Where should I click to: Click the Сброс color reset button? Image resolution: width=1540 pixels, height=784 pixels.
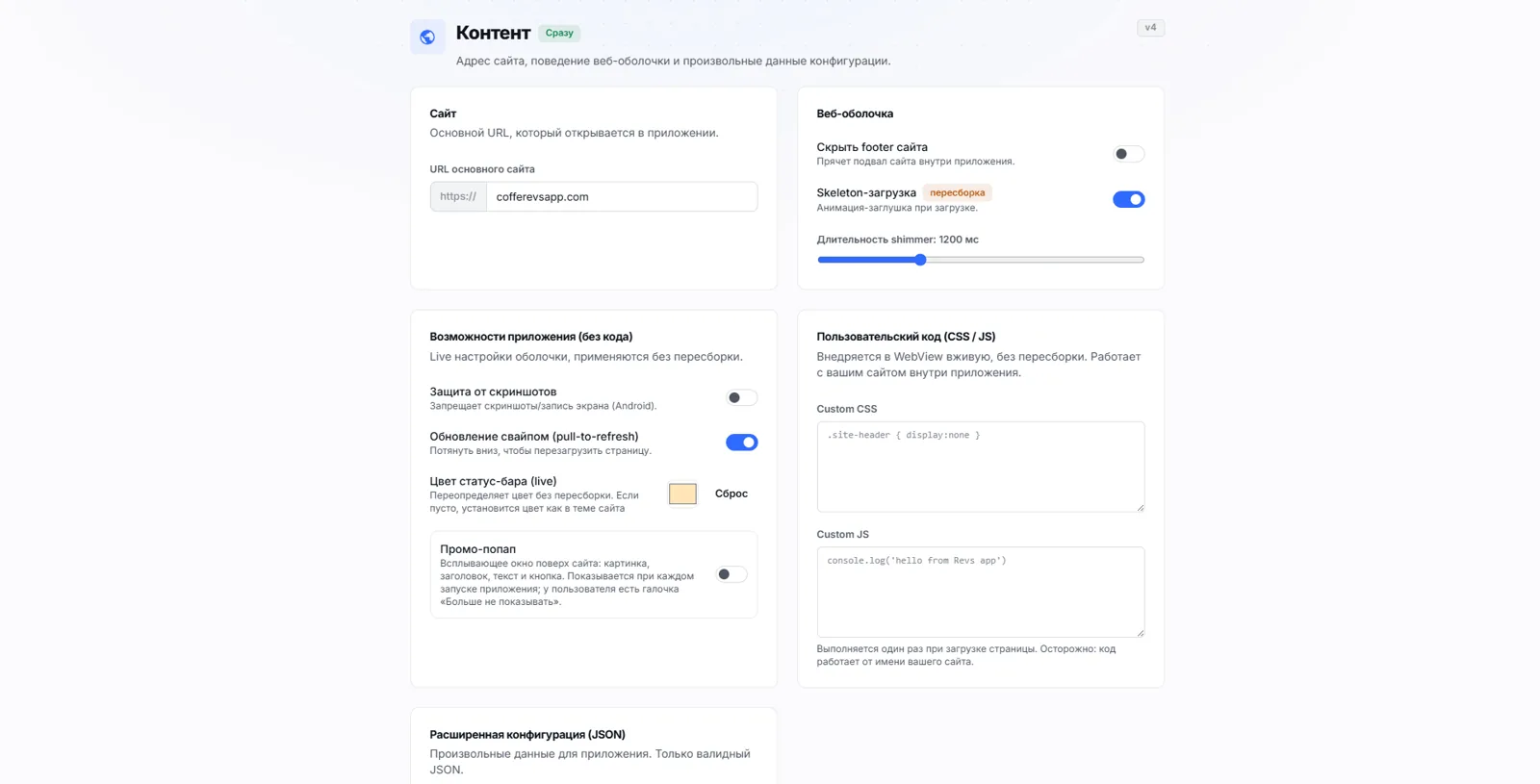(x=731, y=493)
